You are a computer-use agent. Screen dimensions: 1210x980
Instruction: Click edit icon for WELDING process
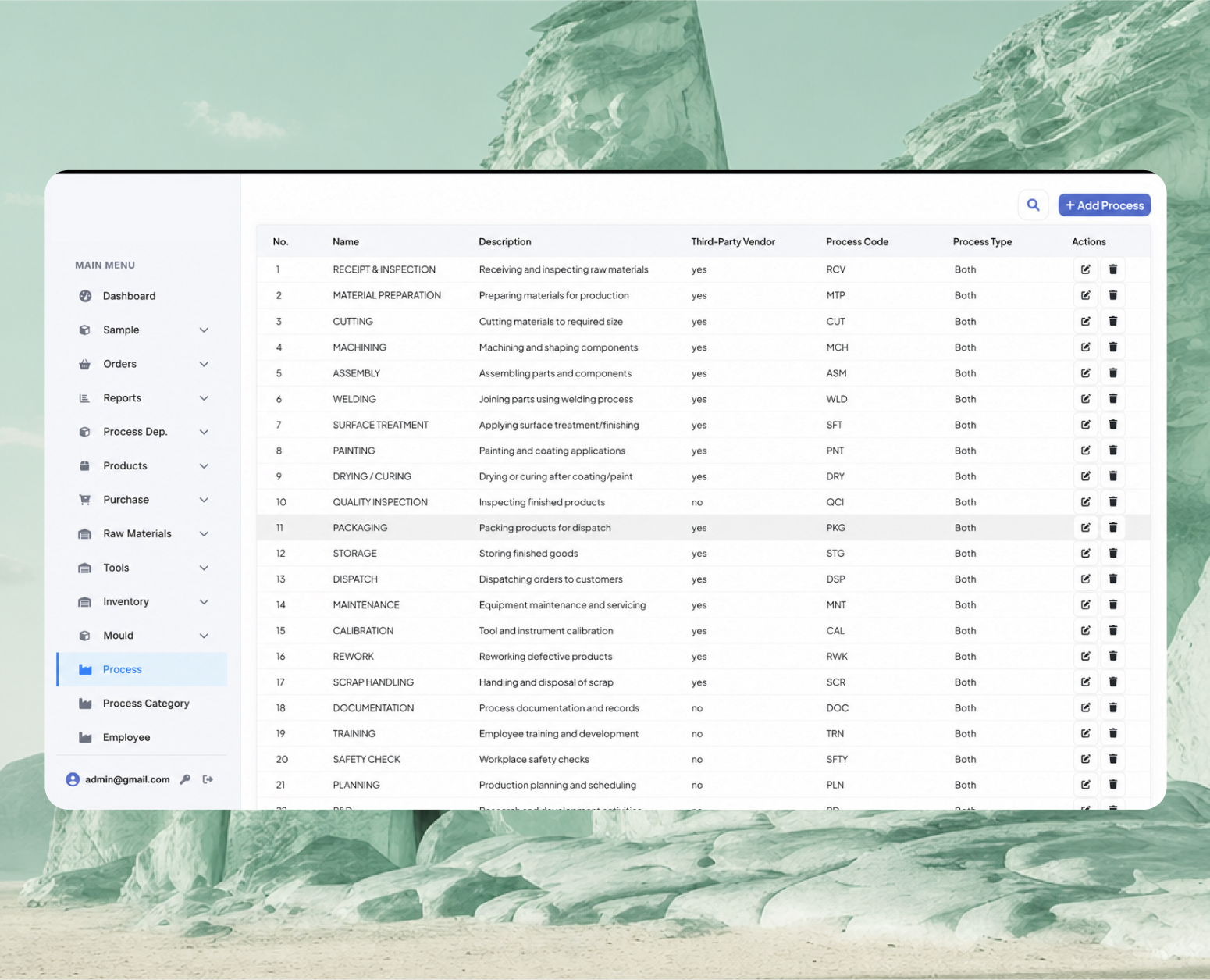pos(1085,398)
